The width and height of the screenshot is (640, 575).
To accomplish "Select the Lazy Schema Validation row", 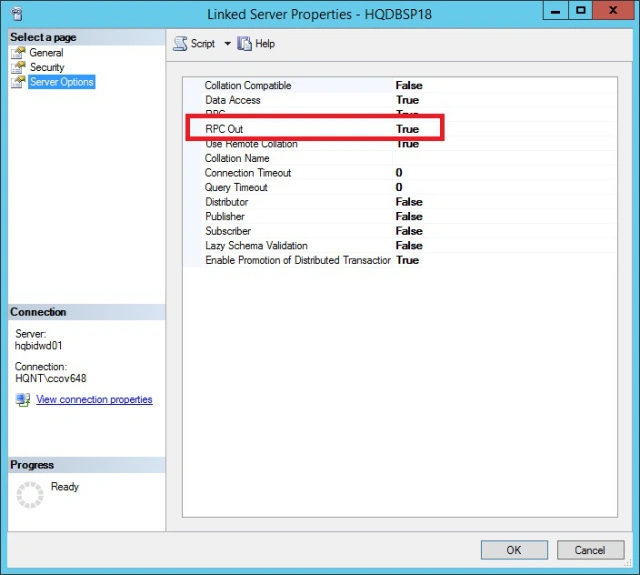I will click(400, 246).
